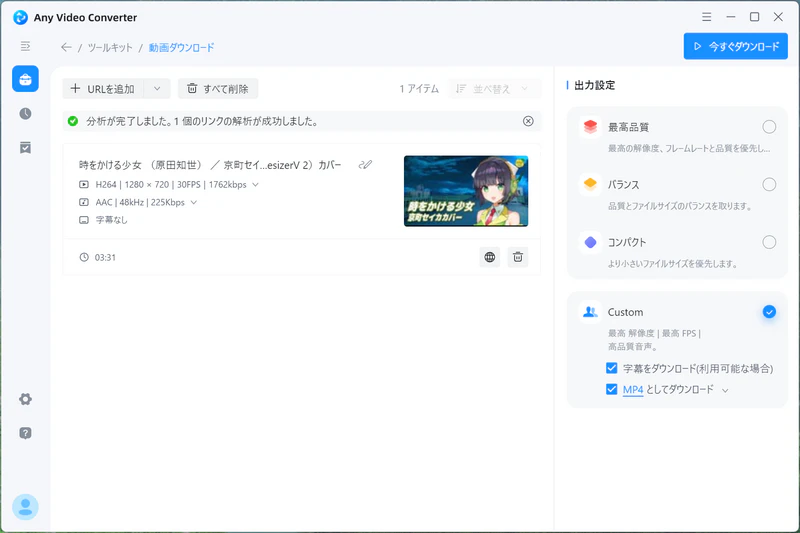
Task: Click the 1 アイテム count label
Action: click(x=419, y=89)
